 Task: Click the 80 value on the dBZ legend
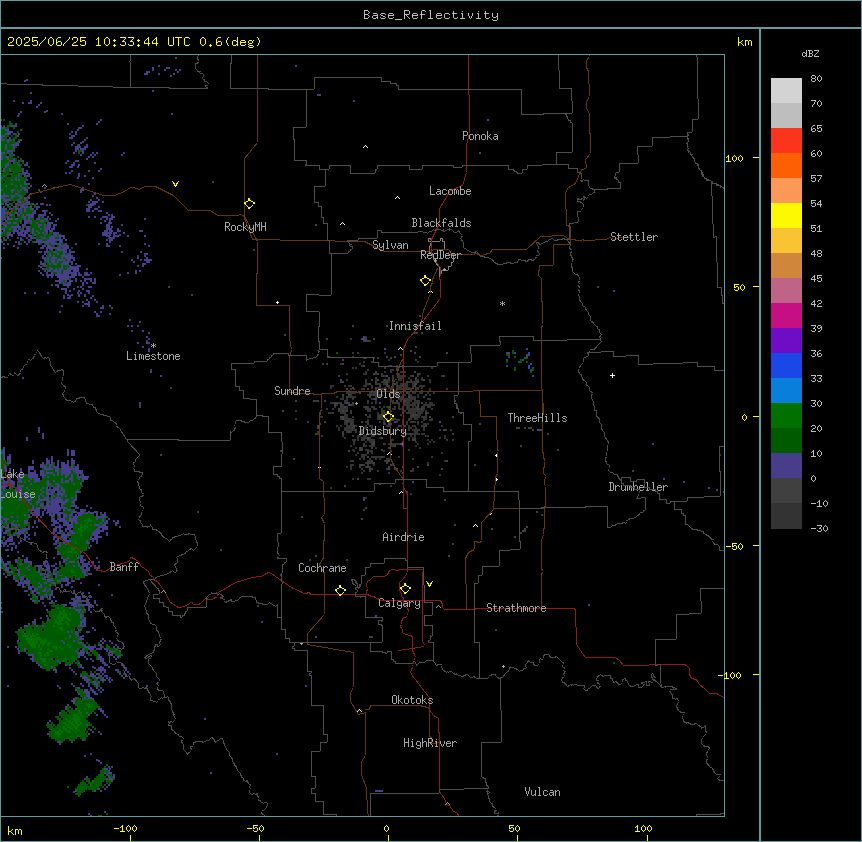[816, 79]
